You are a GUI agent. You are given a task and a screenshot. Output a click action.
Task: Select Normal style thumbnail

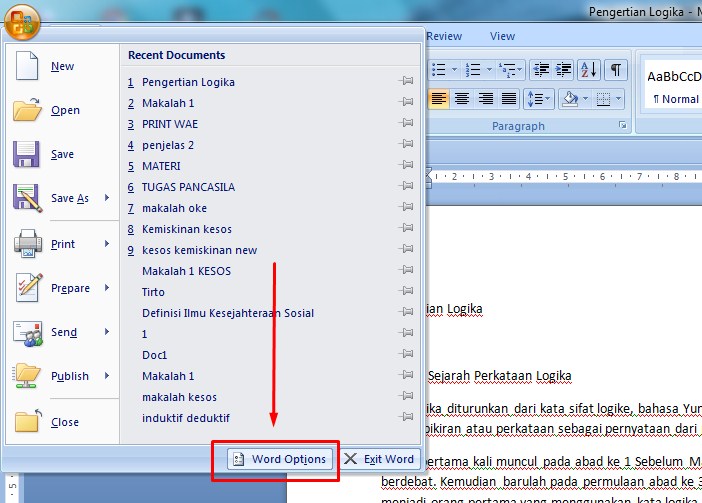click(x=674, y=85)
